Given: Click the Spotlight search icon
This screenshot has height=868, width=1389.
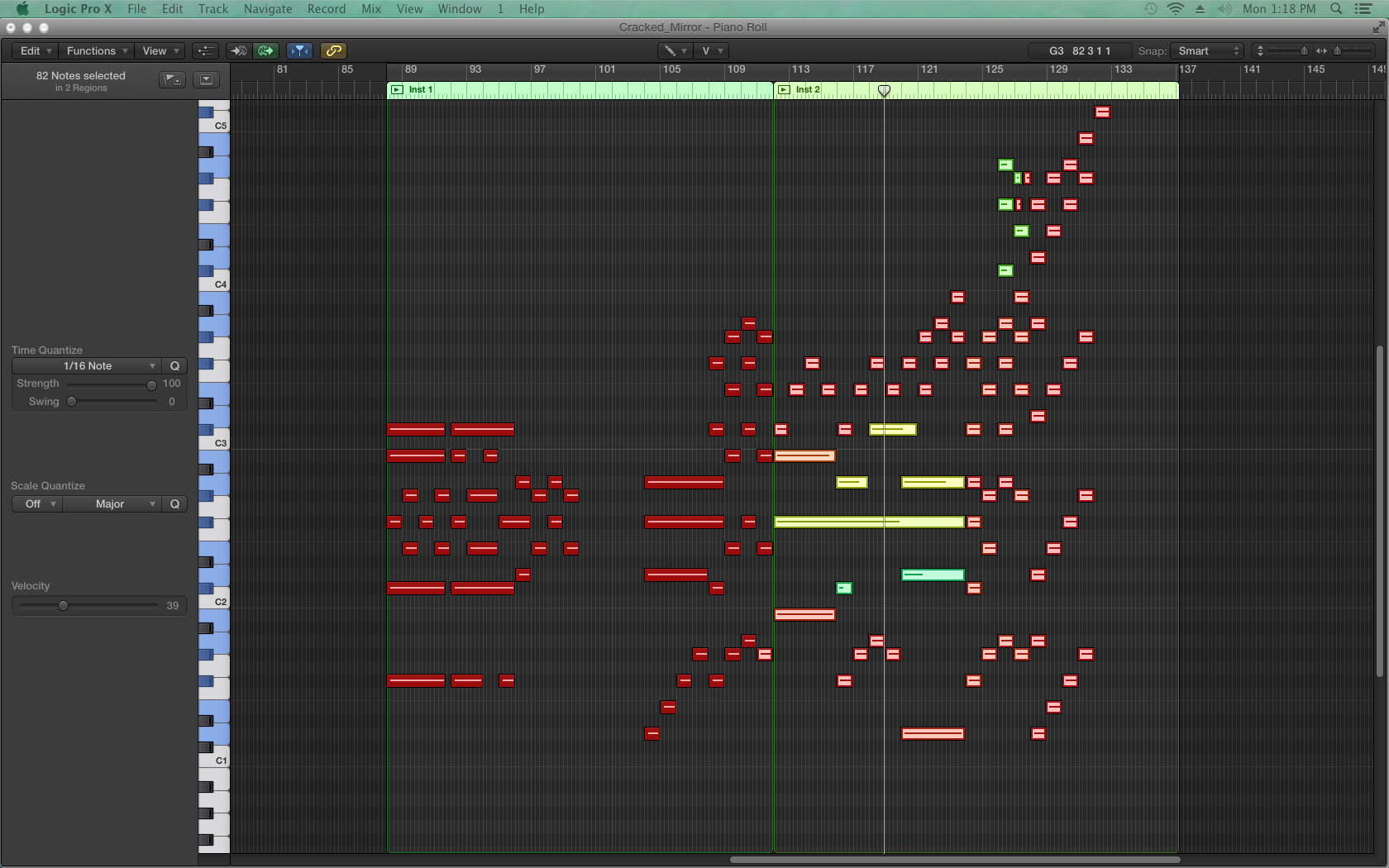Looking at the screenshot, I should pos(1336,9).
